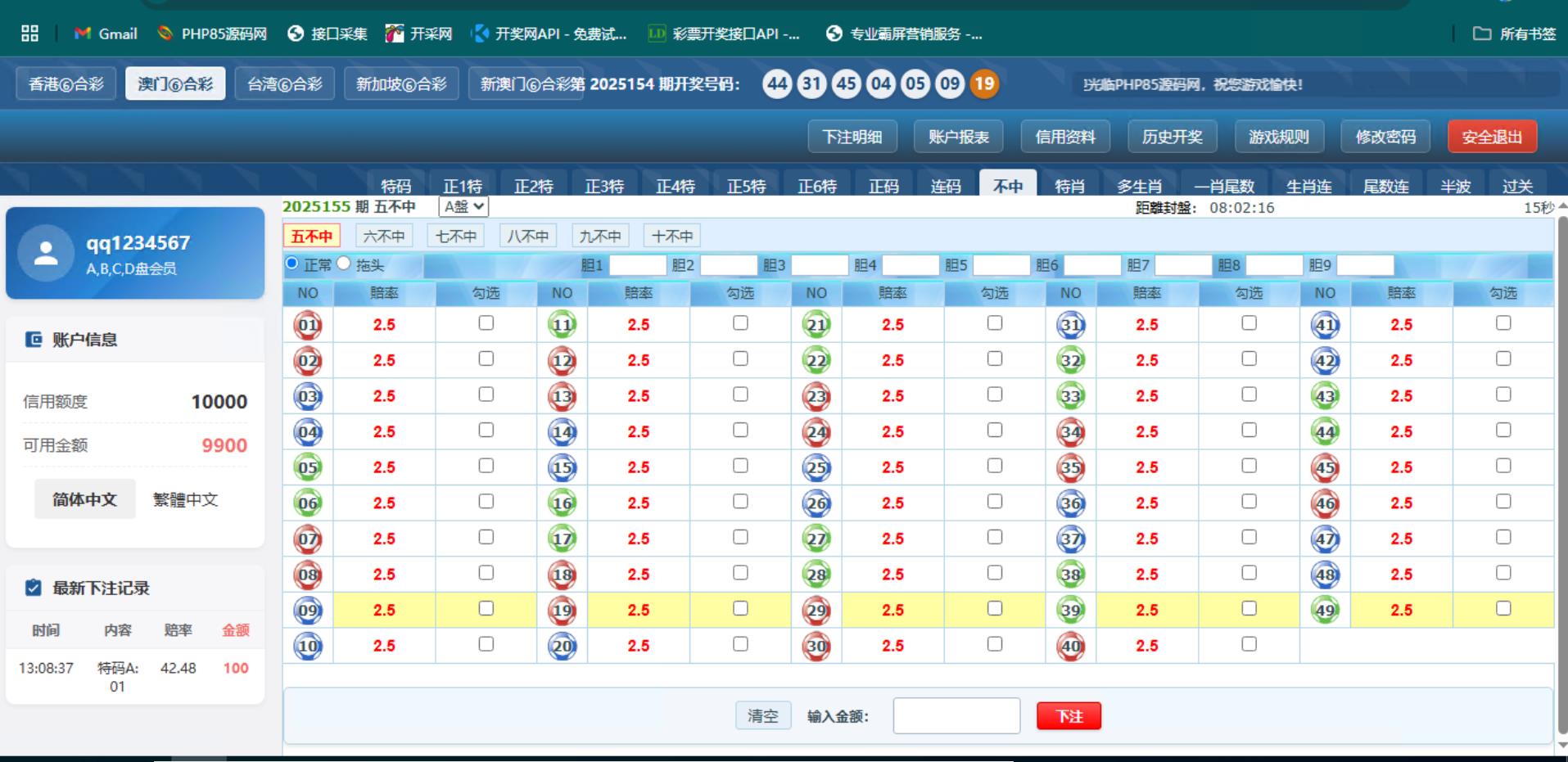Select the 拖头 radio option
This screenshot has height=762, width=1568.
click(344, 264)
